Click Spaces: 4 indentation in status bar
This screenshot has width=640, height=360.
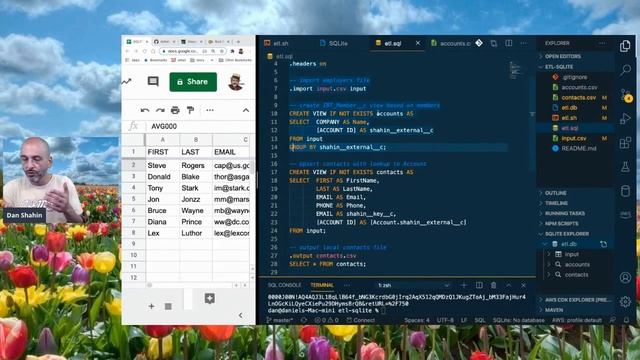click(x=417, y=320)
